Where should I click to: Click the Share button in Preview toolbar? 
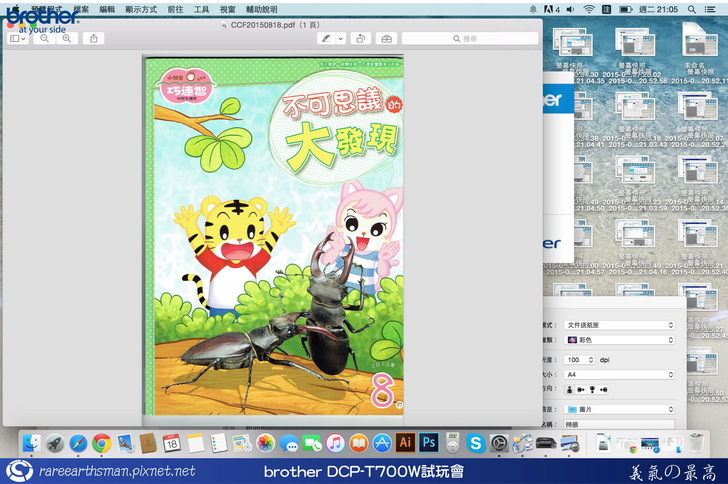[x=94, y=38]
